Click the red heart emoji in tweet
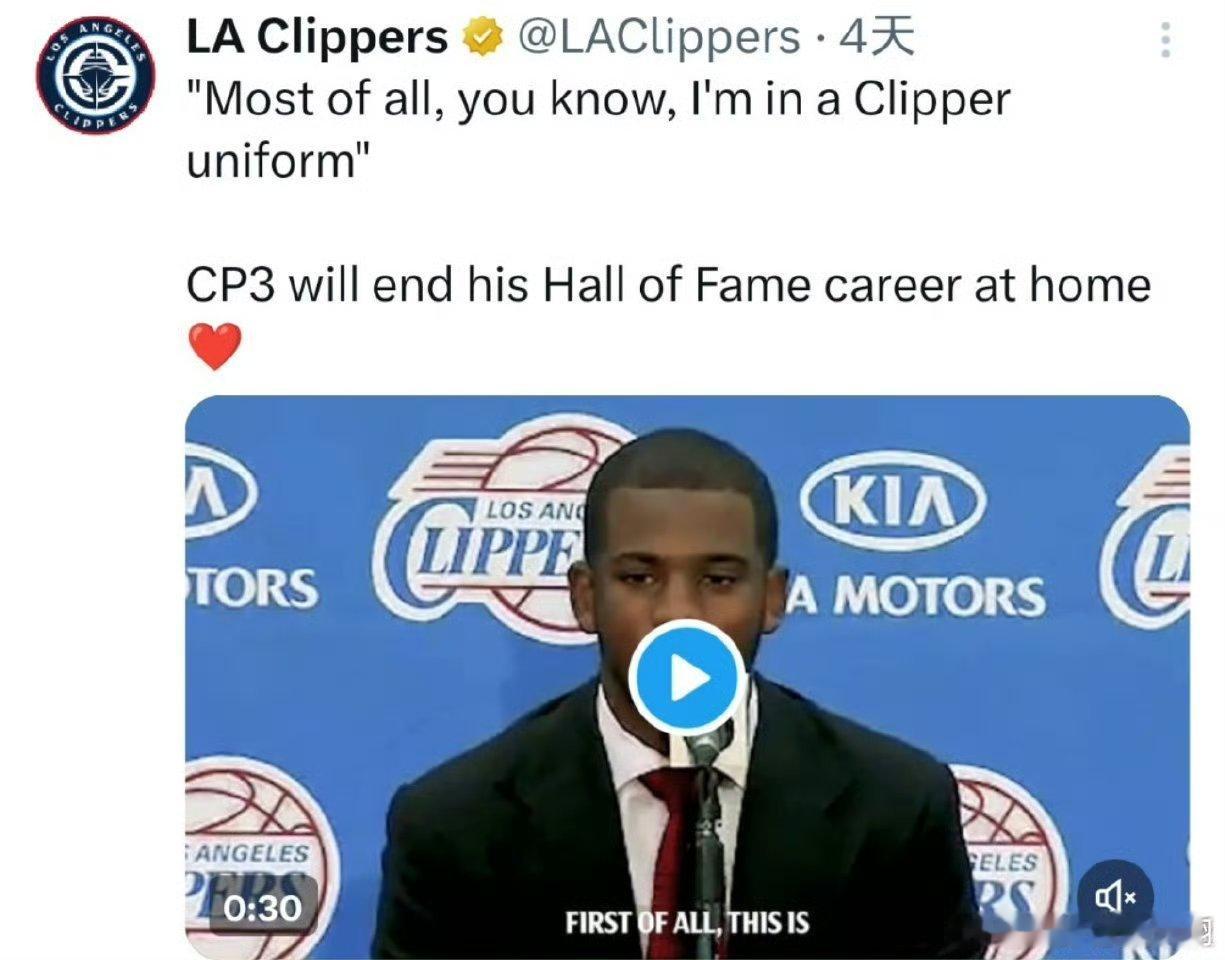Viewport: 1225px width, 960px height. coord(215,347)
